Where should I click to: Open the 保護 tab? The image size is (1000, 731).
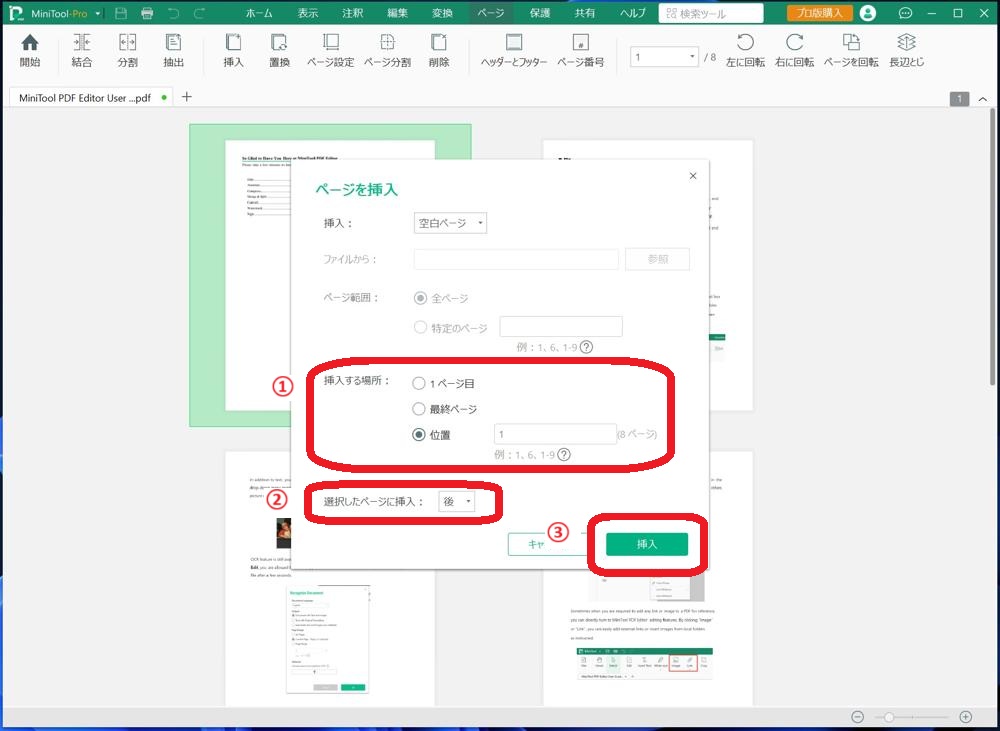tap(540, 13)
